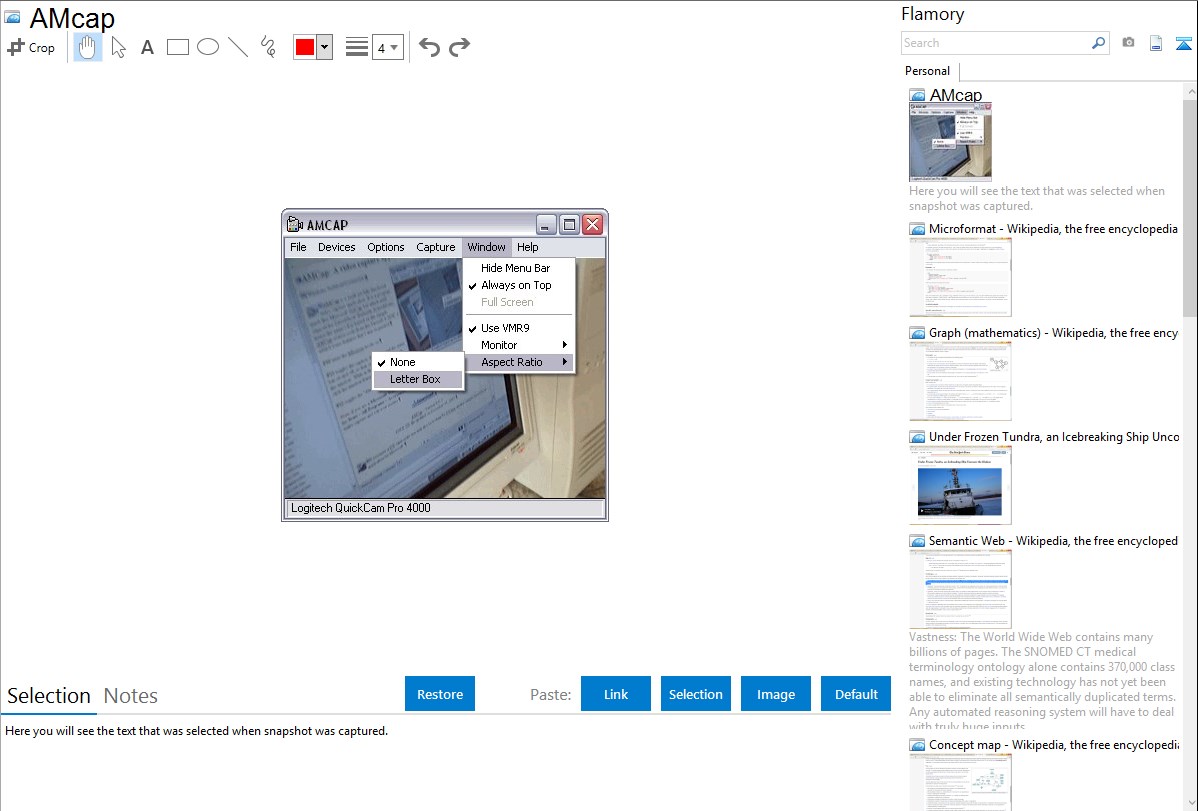Click the sidebar scroll up arrow

(1190, 91)
